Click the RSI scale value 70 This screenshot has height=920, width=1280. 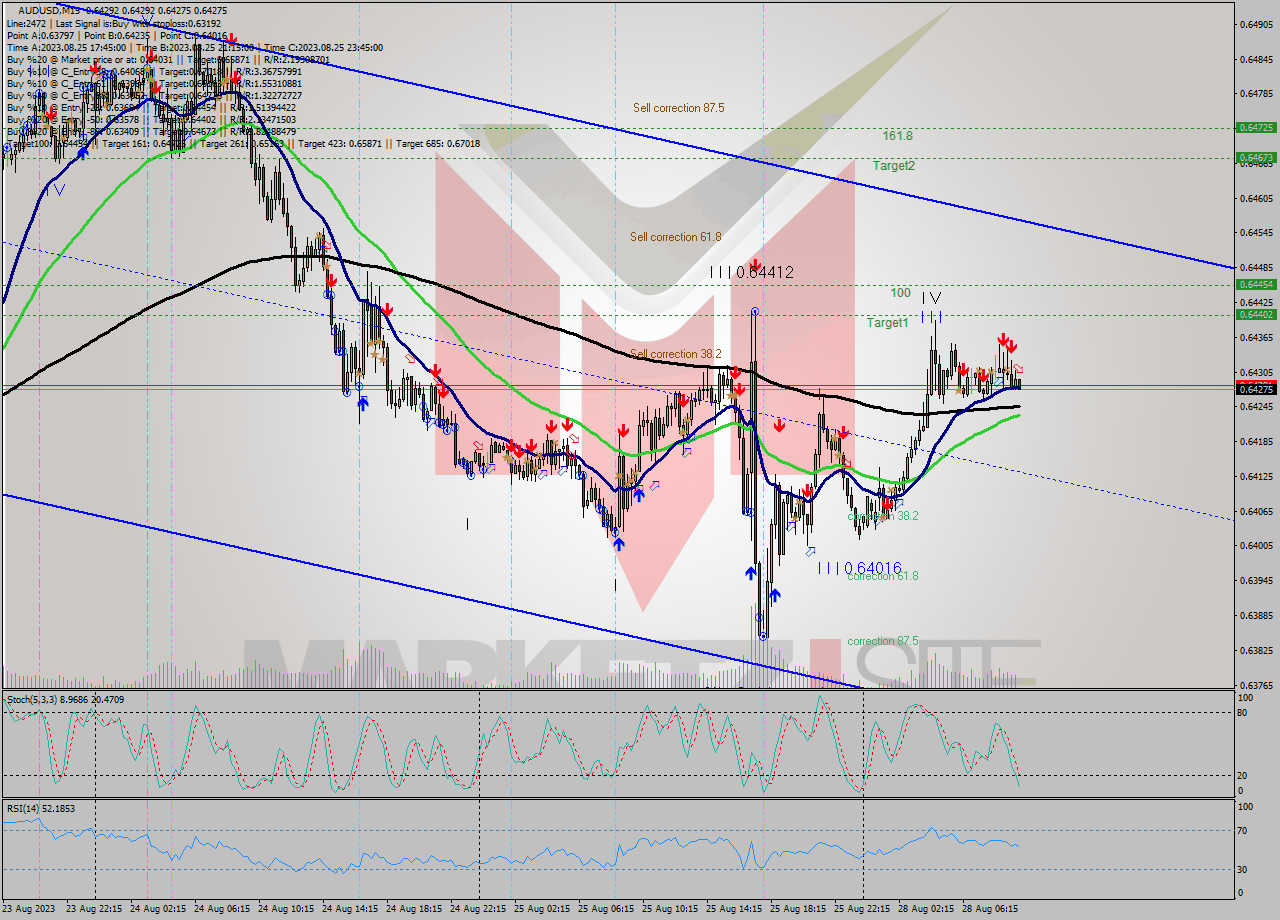(x=1243, y=830)
